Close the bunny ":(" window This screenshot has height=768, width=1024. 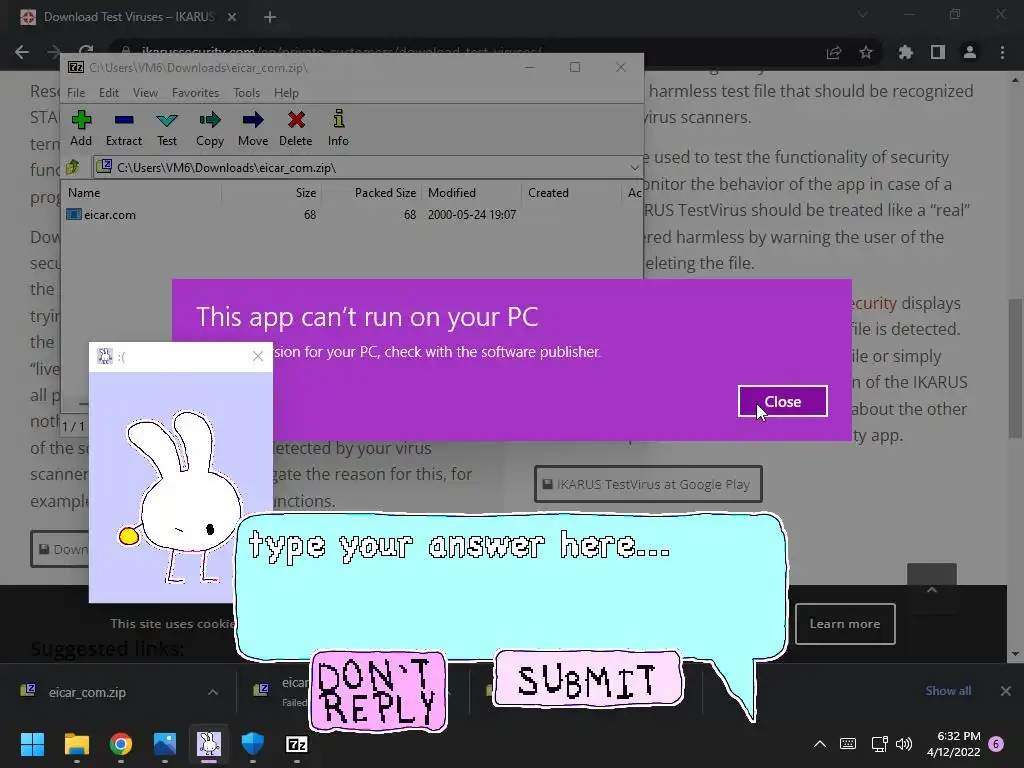click(x=258, y=356)
